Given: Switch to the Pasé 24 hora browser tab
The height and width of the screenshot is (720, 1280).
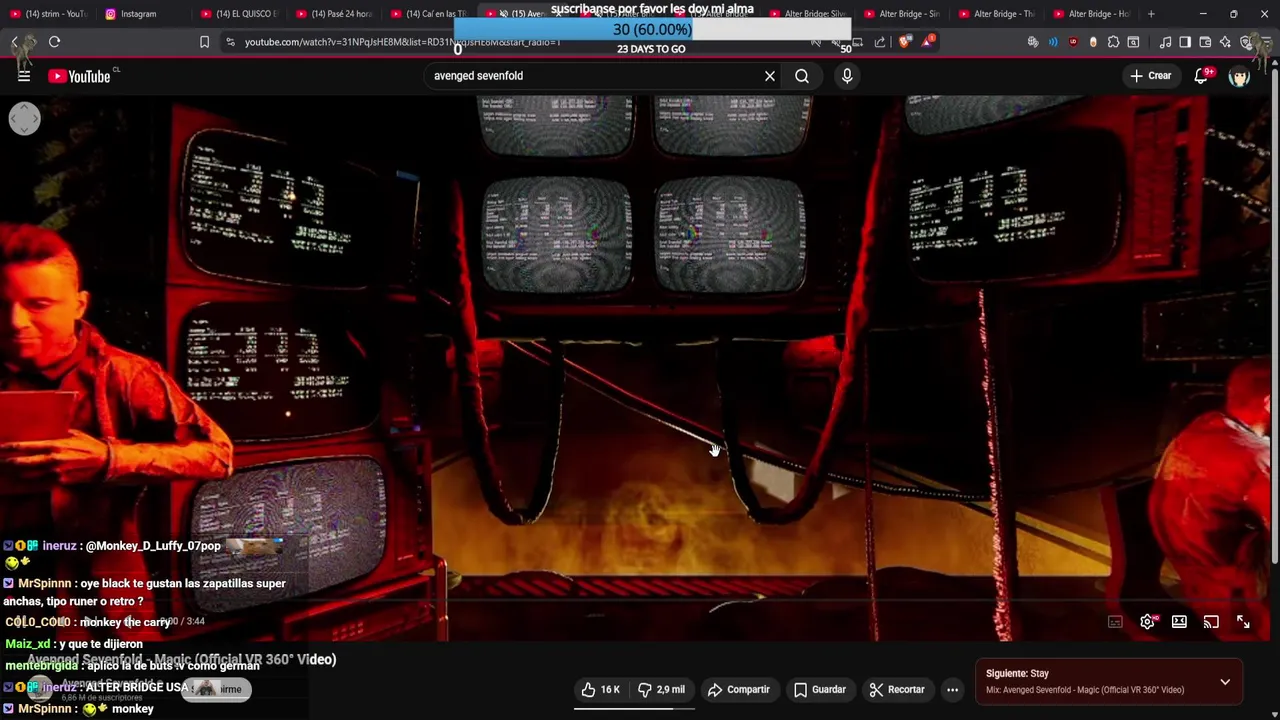Looking at the screenshot, I should (x=333, y=14).
